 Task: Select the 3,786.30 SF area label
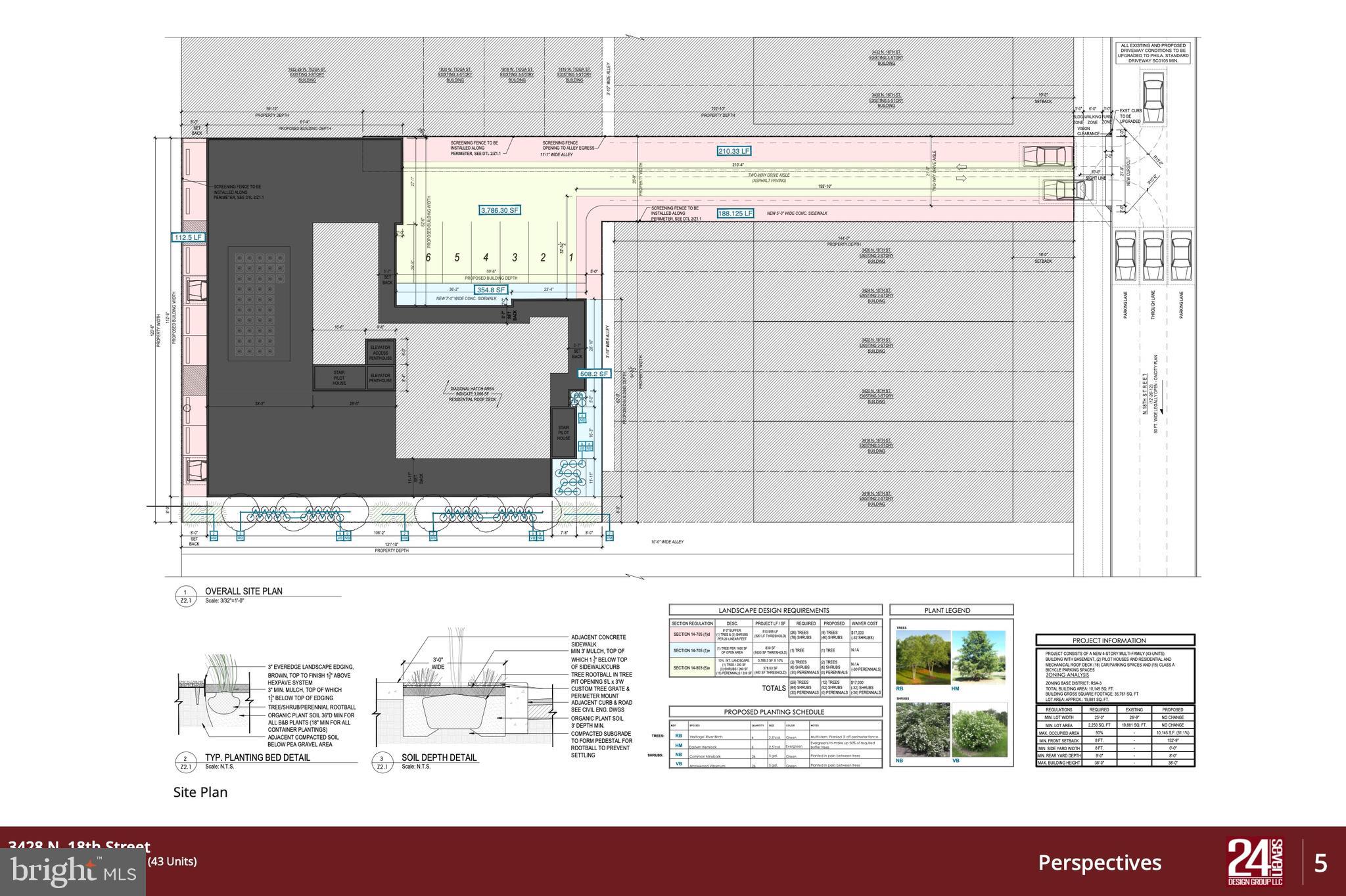(x=499, y=210)
